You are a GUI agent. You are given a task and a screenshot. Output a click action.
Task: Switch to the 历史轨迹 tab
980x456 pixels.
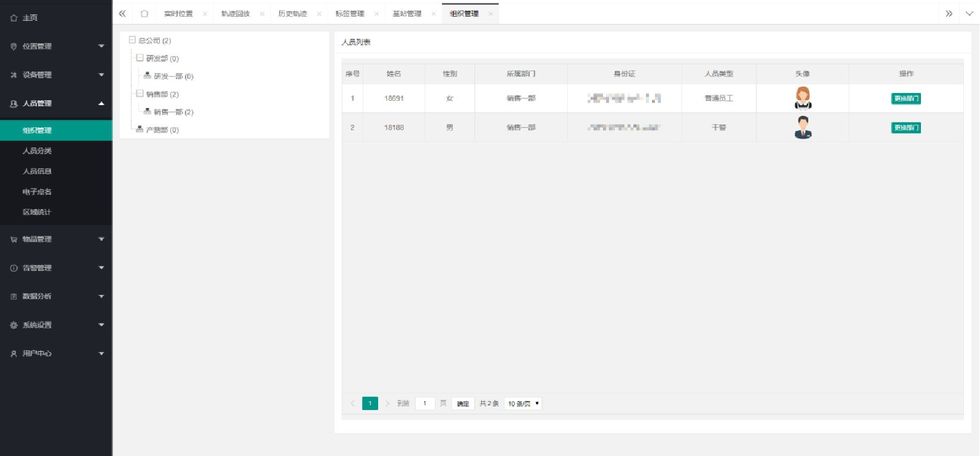294,14
